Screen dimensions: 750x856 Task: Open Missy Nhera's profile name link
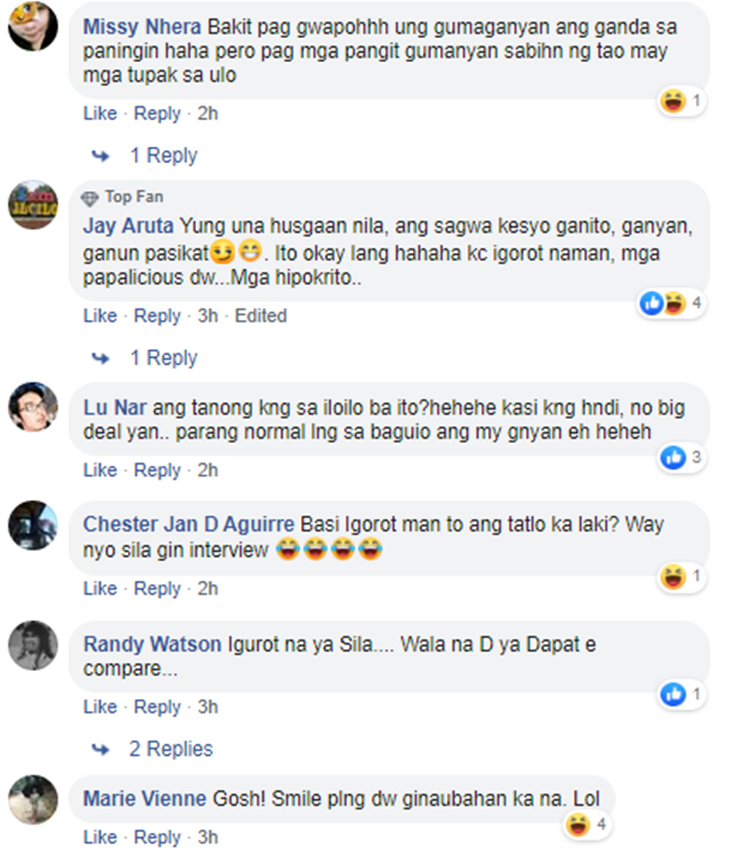142,27
